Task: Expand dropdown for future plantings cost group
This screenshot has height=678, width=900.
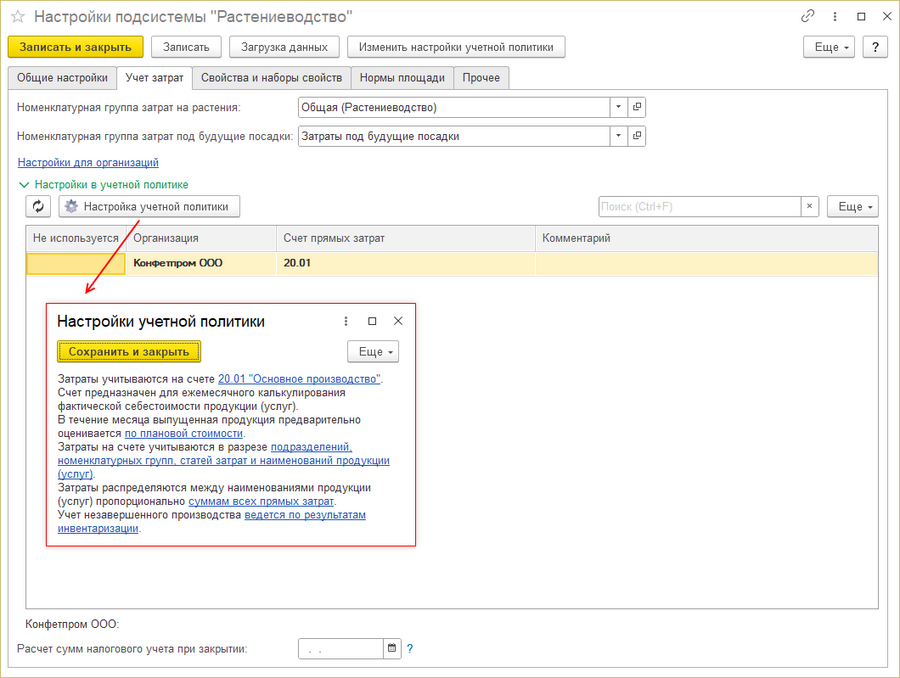Action: pyautogui.click(x=618, y=135)
